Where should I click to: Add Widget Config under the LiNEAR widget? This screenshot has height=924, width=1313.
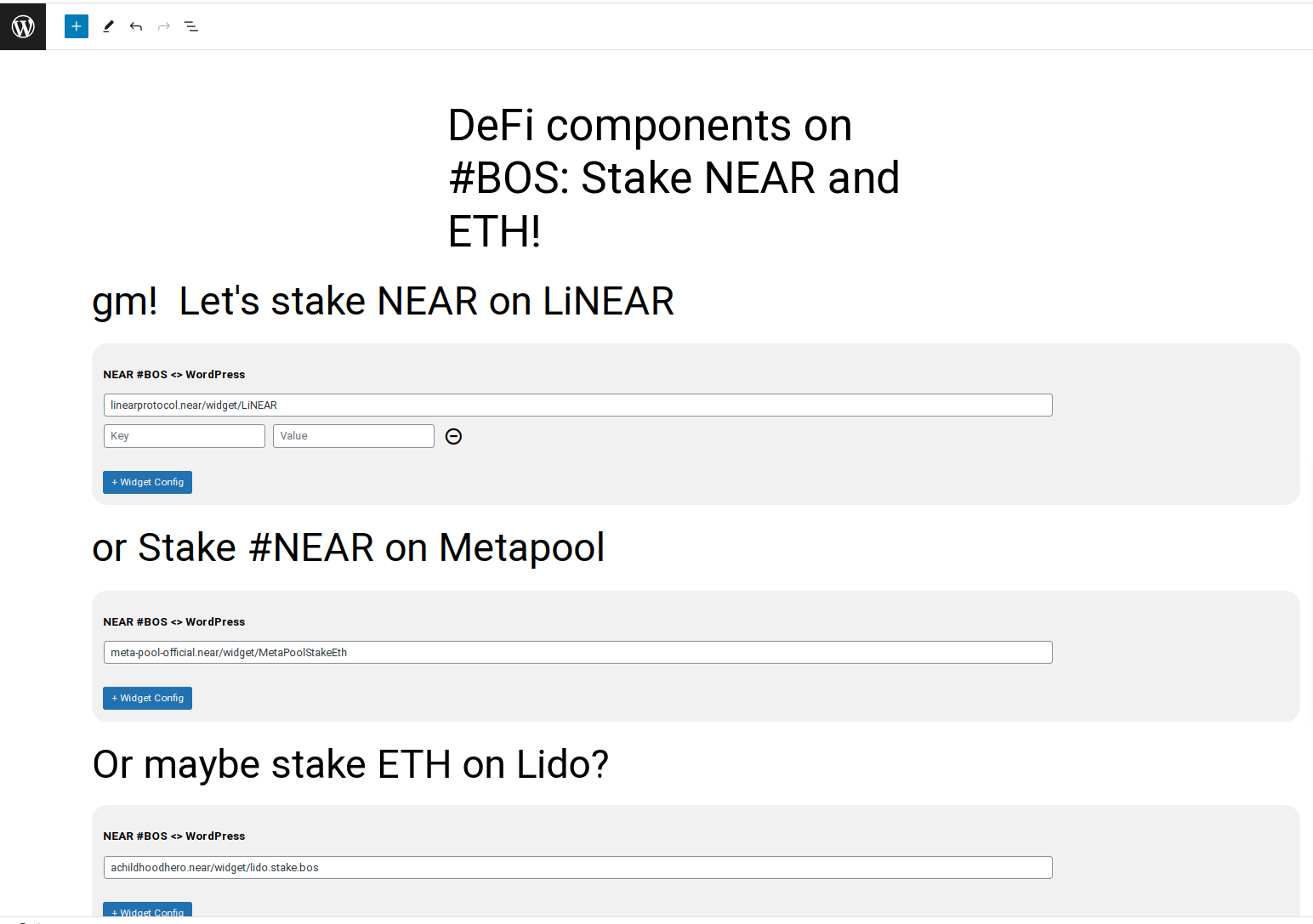click(147, 482)
